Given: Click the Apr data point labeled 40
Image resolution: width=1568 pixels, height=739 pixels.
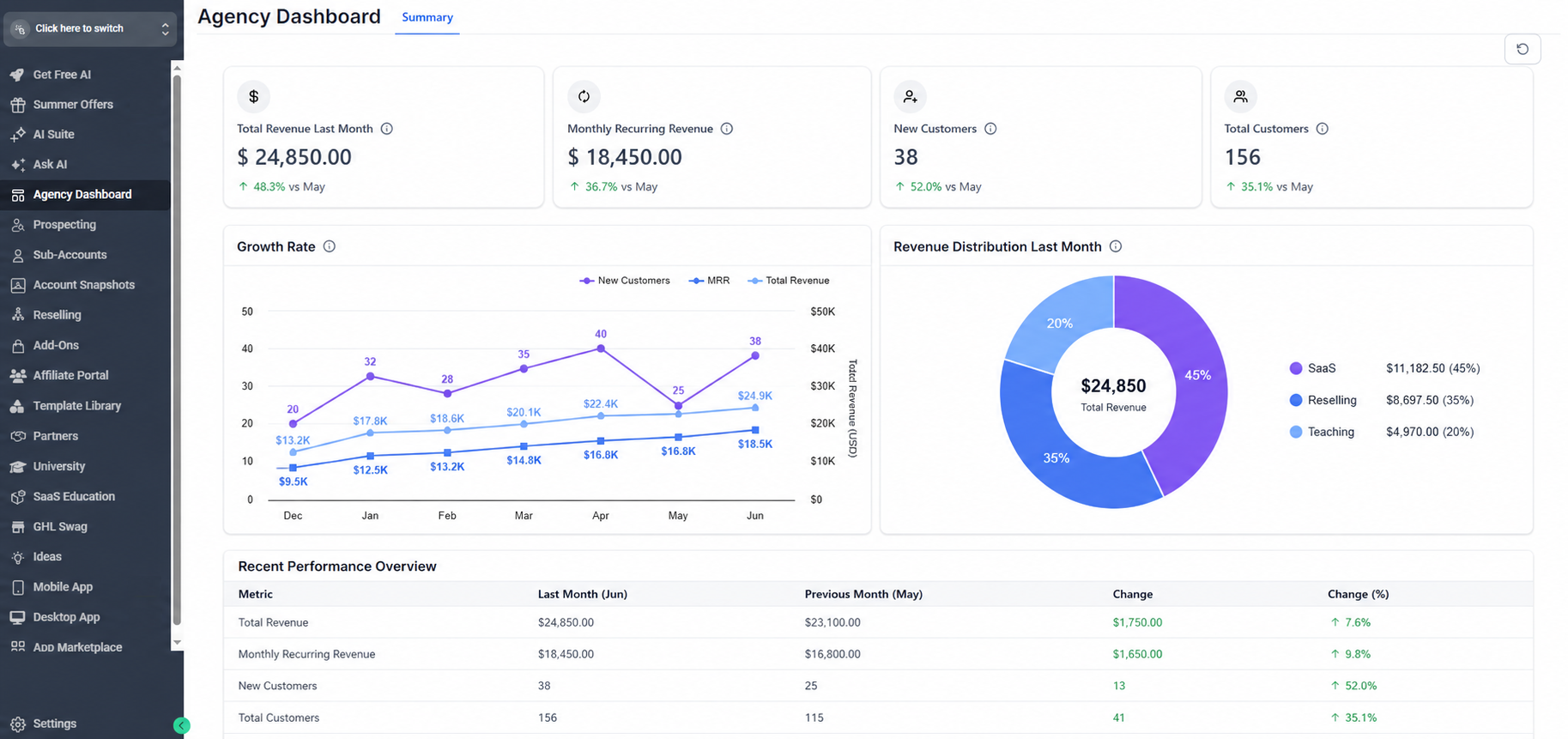Looking at the screenshot, I should pos(601,348).
